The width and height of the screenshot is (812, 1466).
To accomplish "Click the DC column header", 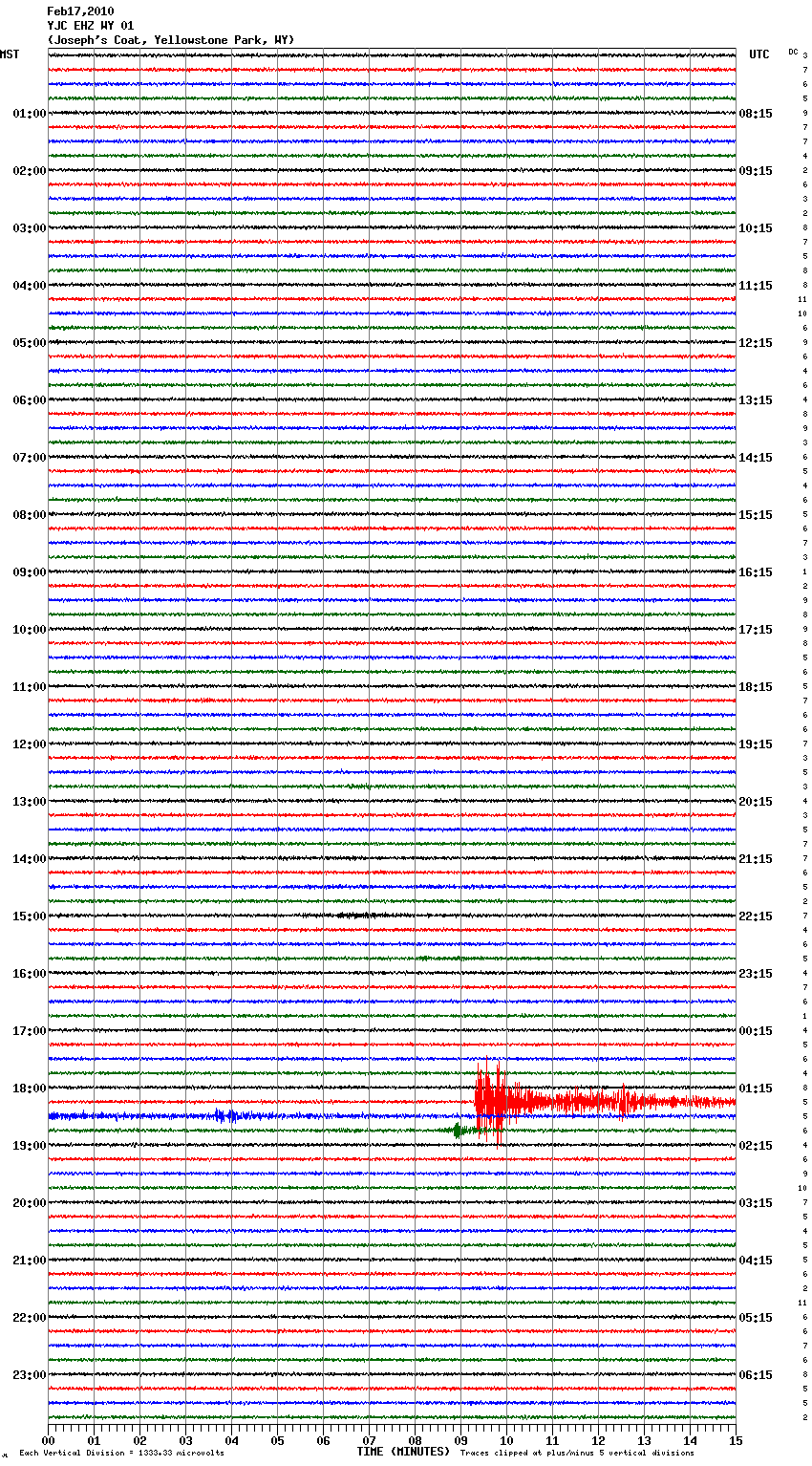I will [793, 52].
